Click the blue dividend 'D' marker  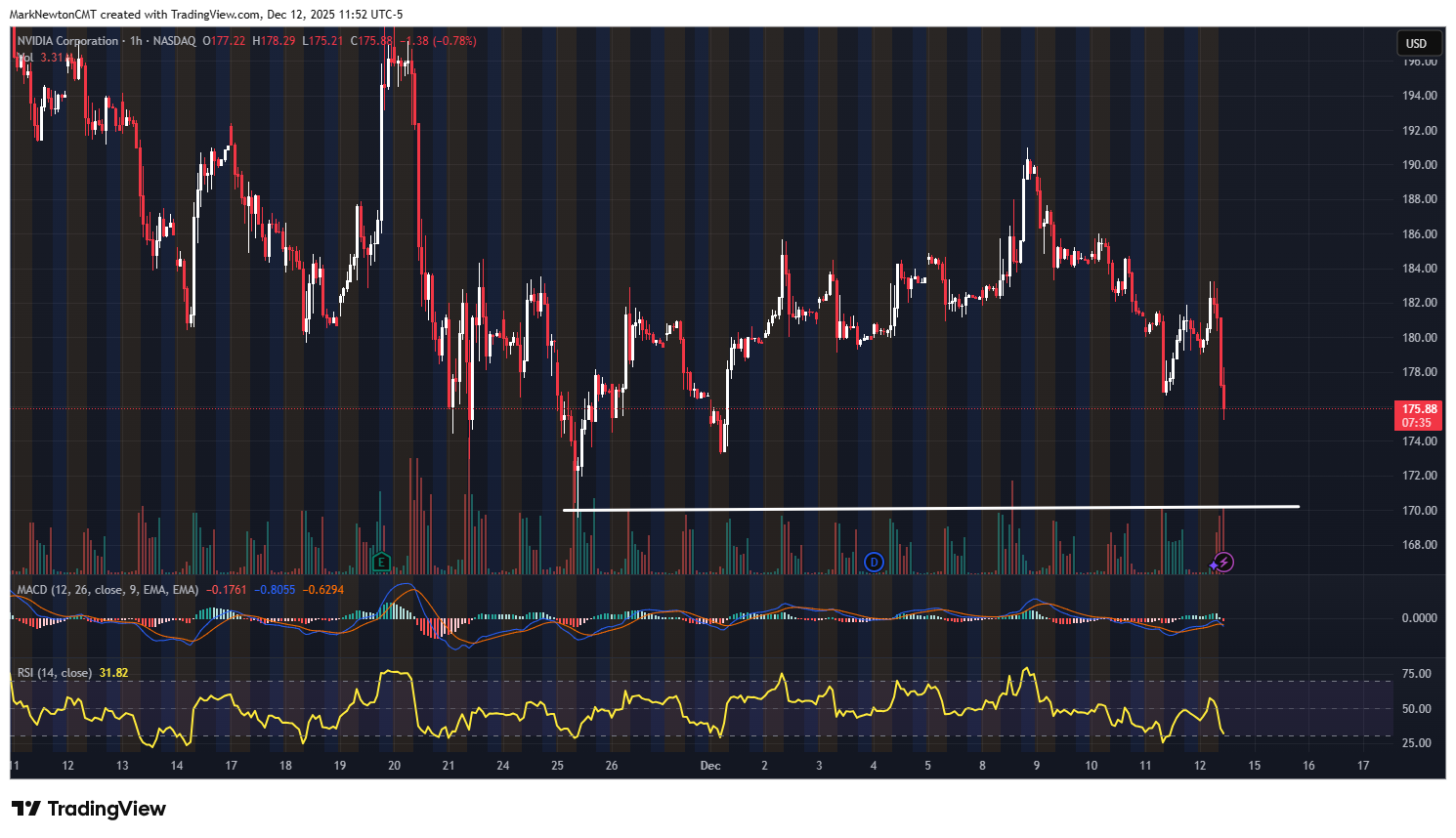pos(874,562)
